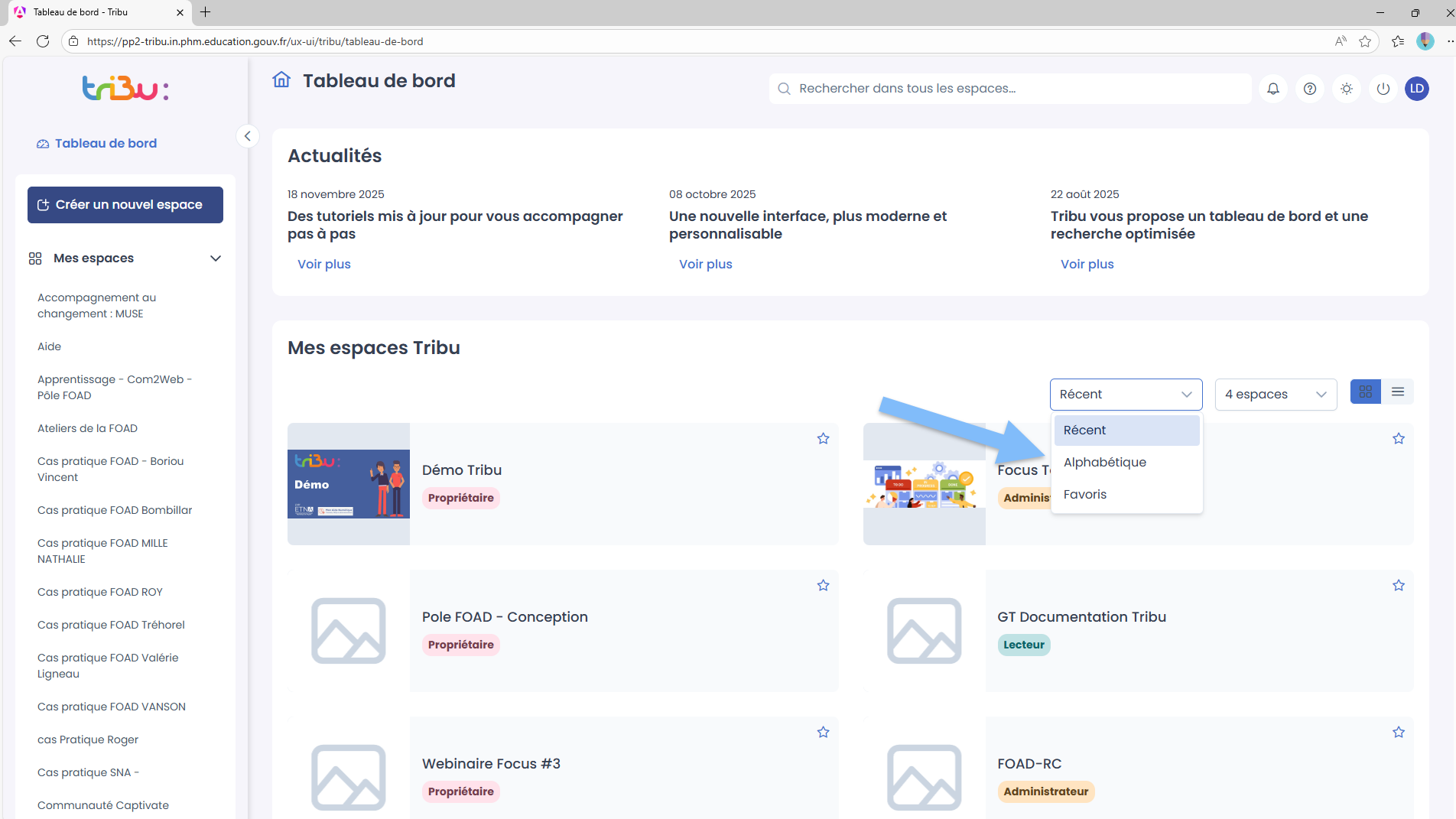Switch to list view of spaces
Screen dimensions: 1456x819
click(x=1398, y=392)
